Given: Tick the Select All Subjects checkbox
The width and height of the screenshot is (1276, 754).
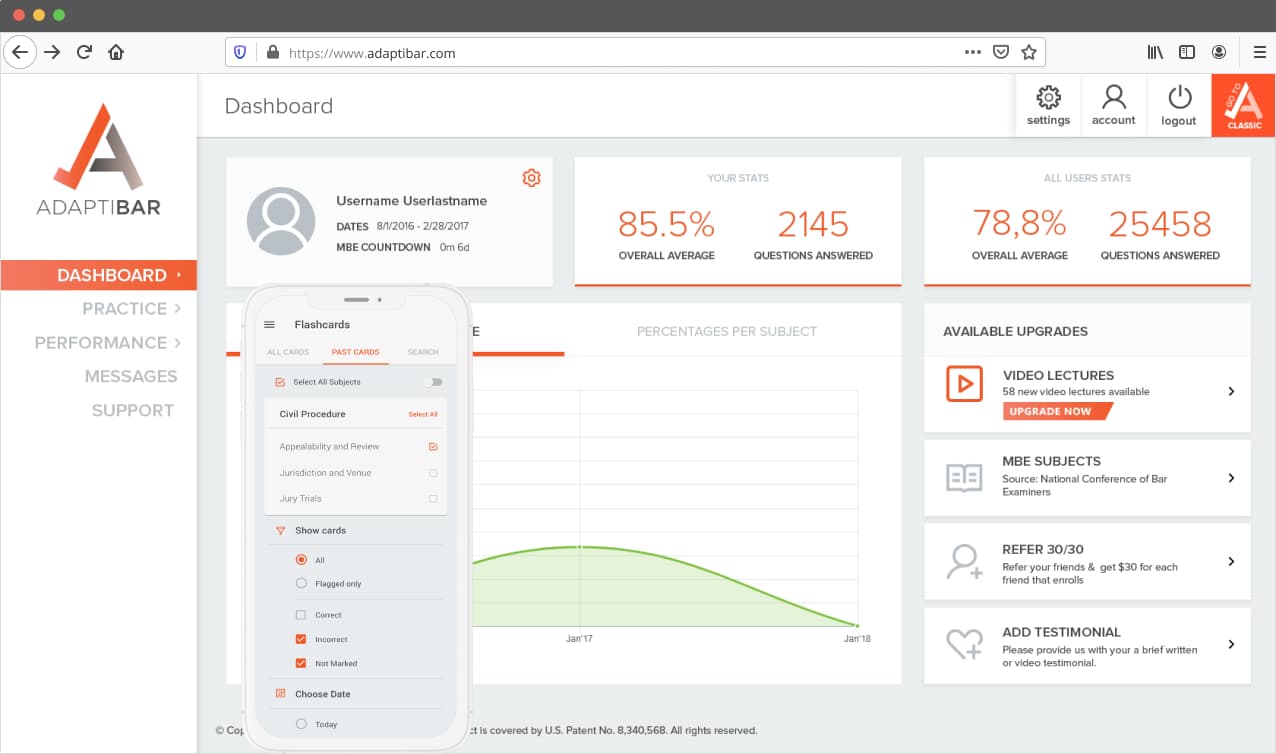Looking at the screenshot, I should coord(280,382).
